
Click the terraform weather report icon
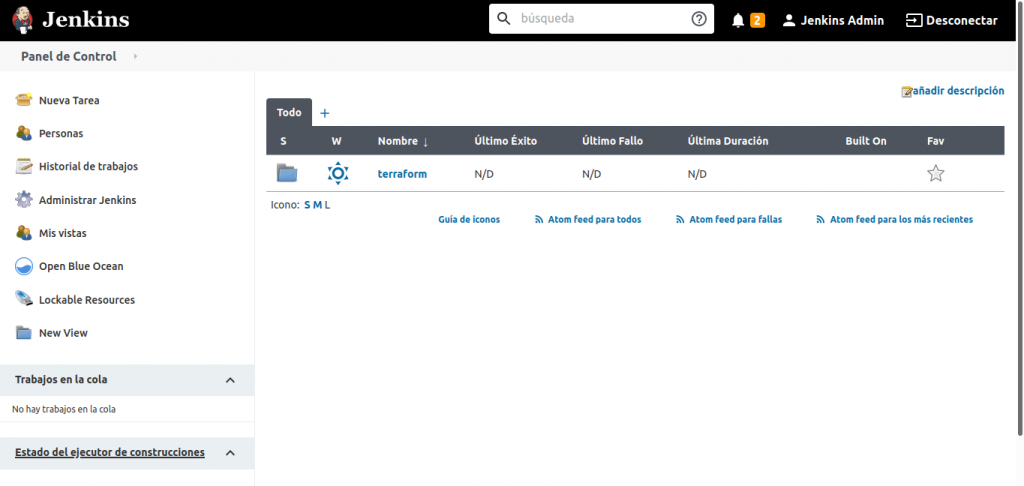[x=338, y=173]
